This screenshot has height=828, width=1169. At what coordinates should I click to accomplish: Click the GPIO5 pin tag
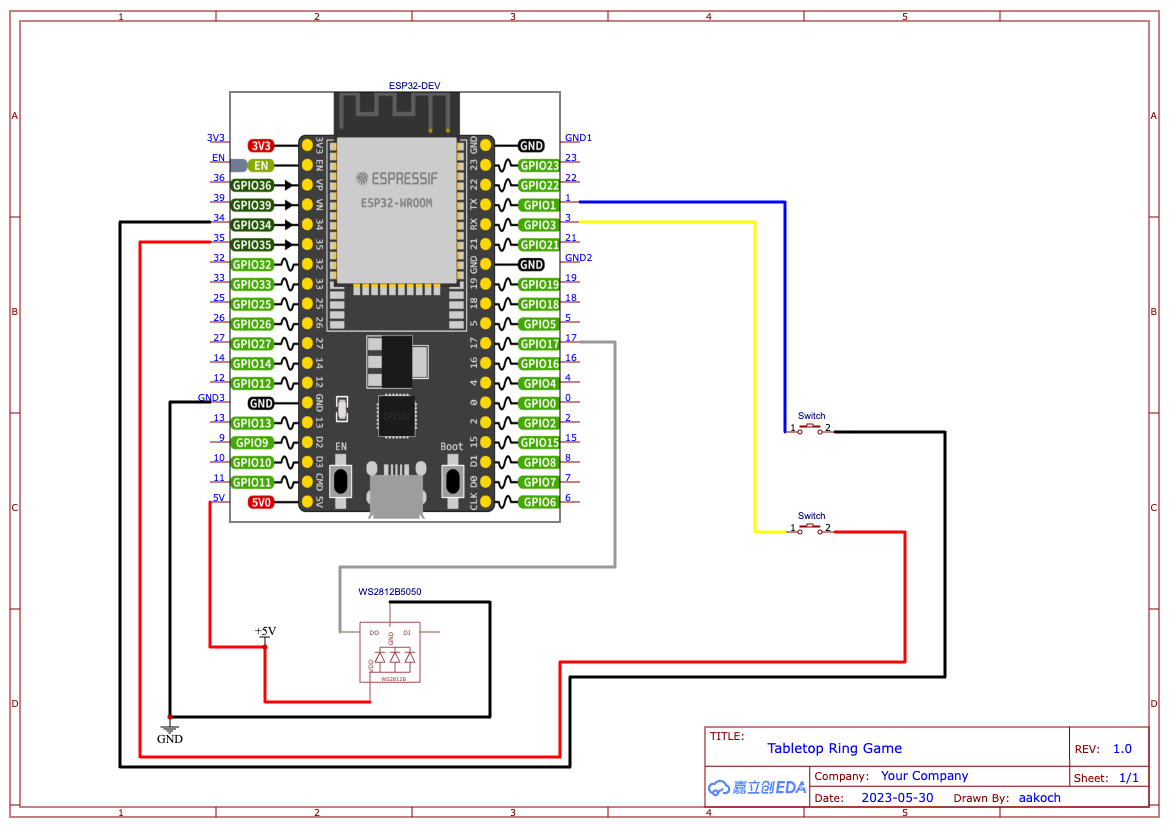(539, 324)
